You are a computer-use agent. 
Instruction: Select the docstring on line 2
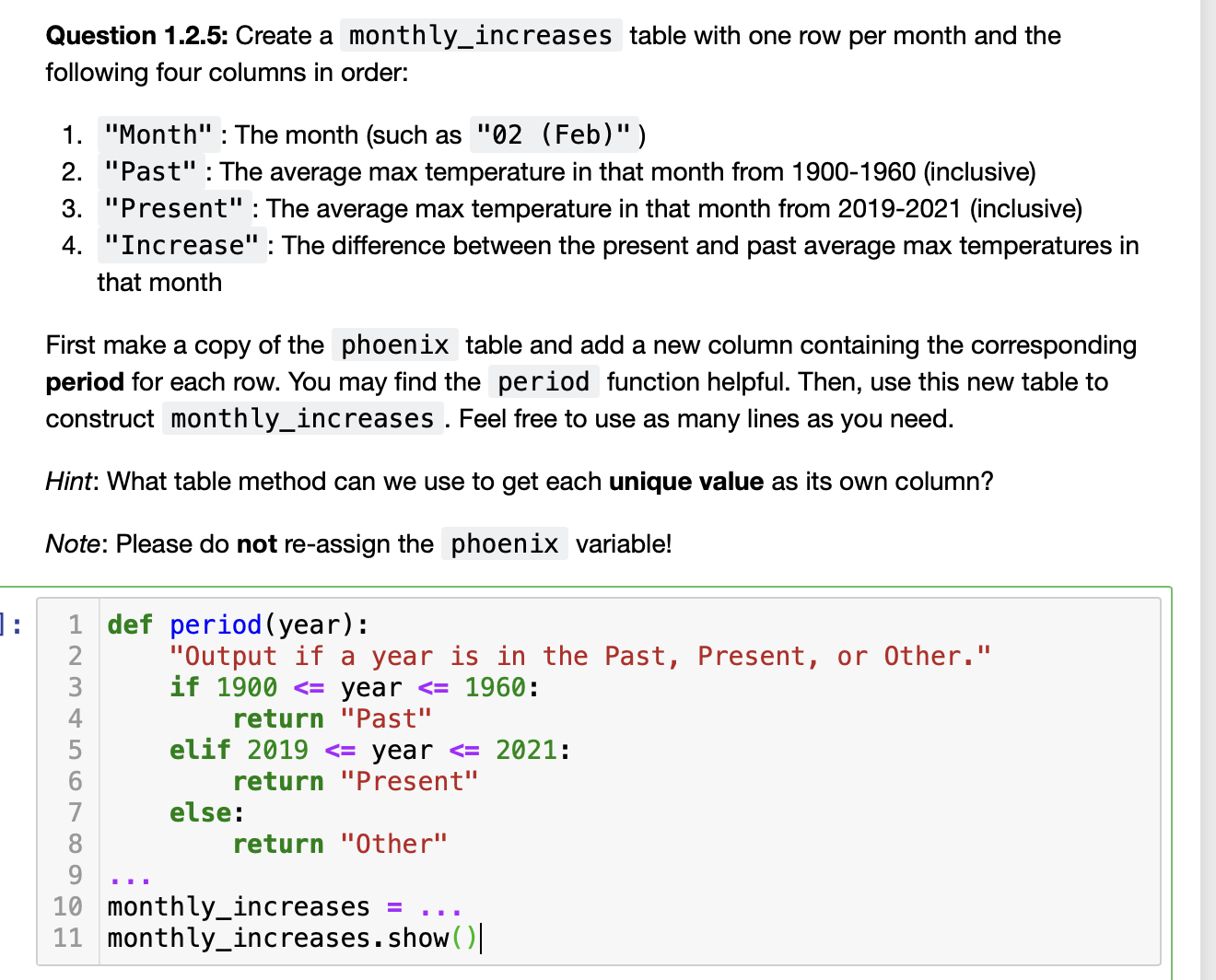[580, 655]
